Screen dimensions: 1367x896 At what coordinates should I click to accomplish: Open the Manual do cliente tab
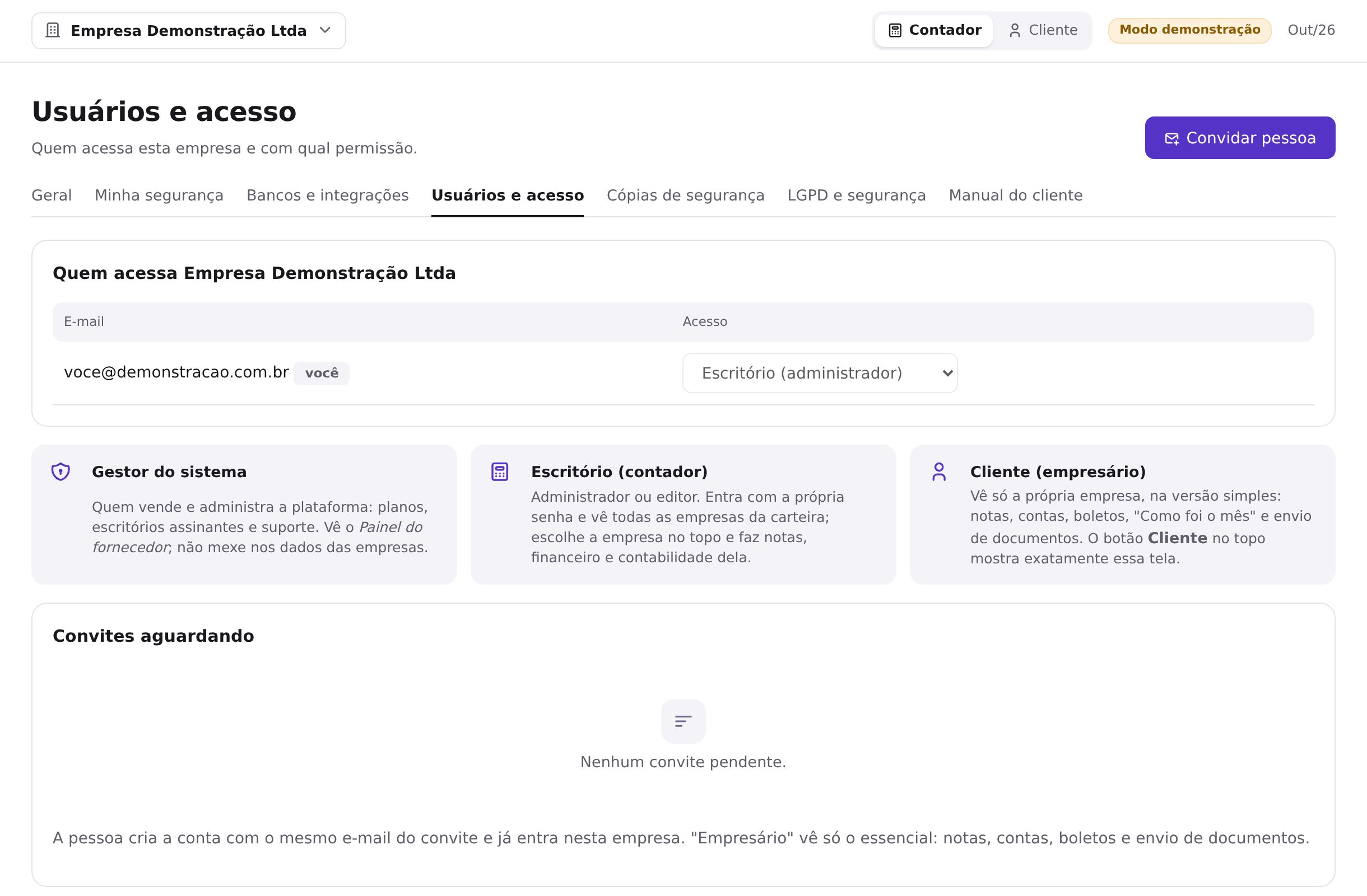[1016, 196]
